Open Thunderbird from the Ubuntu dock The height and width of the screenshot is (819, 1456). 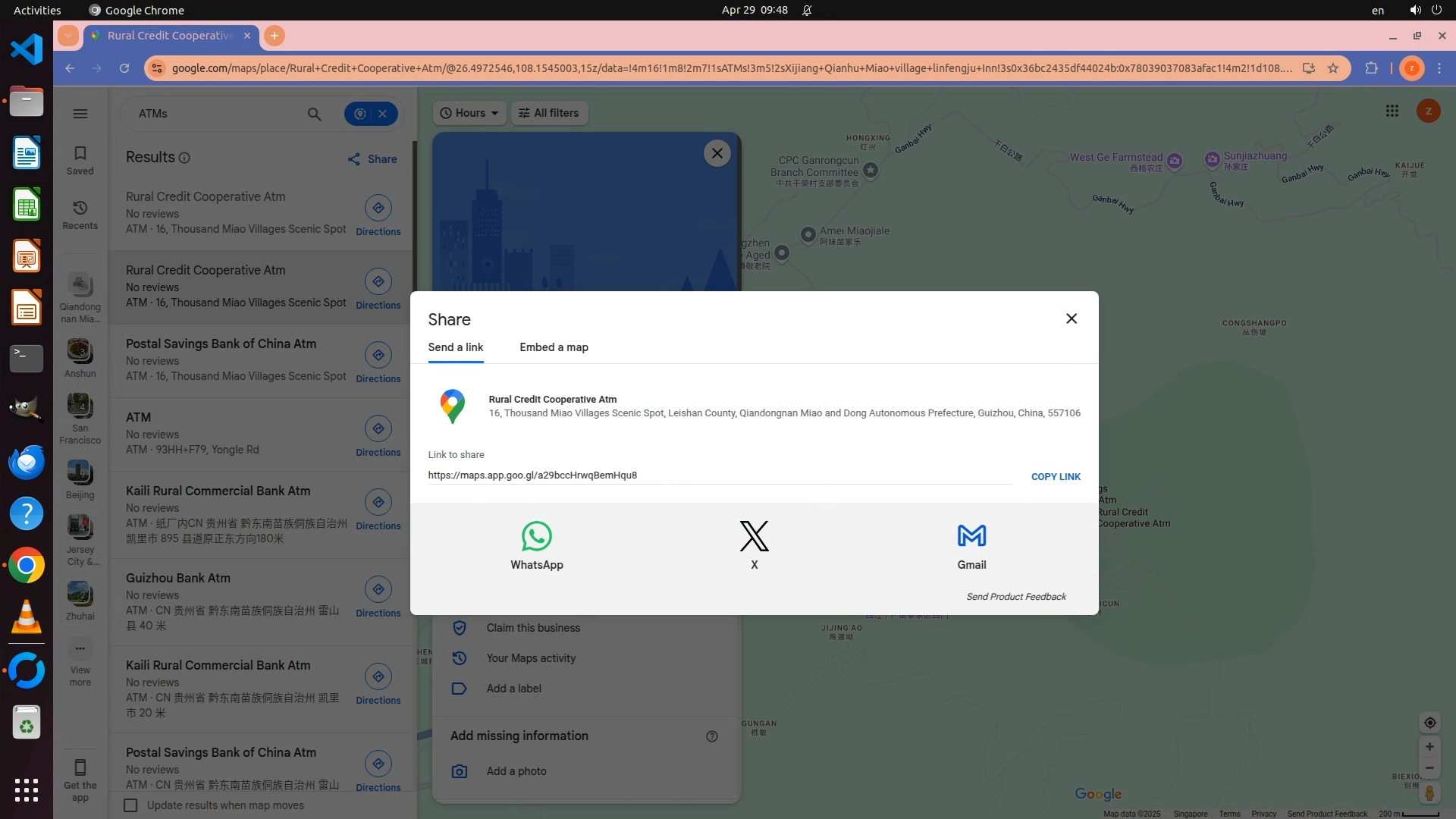tap(27, 463)
